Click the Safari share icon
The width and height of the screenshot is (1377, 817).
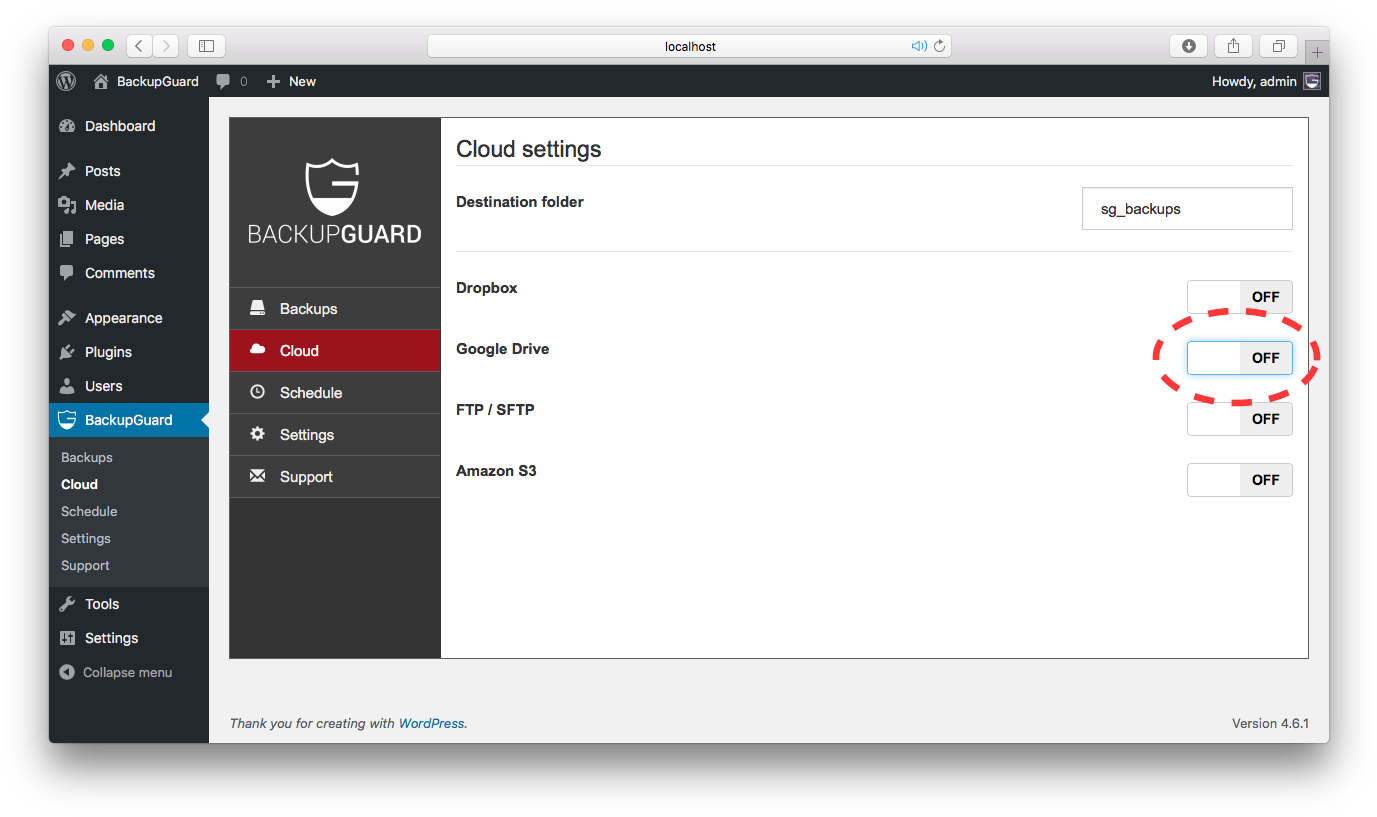click(1233, 46)
